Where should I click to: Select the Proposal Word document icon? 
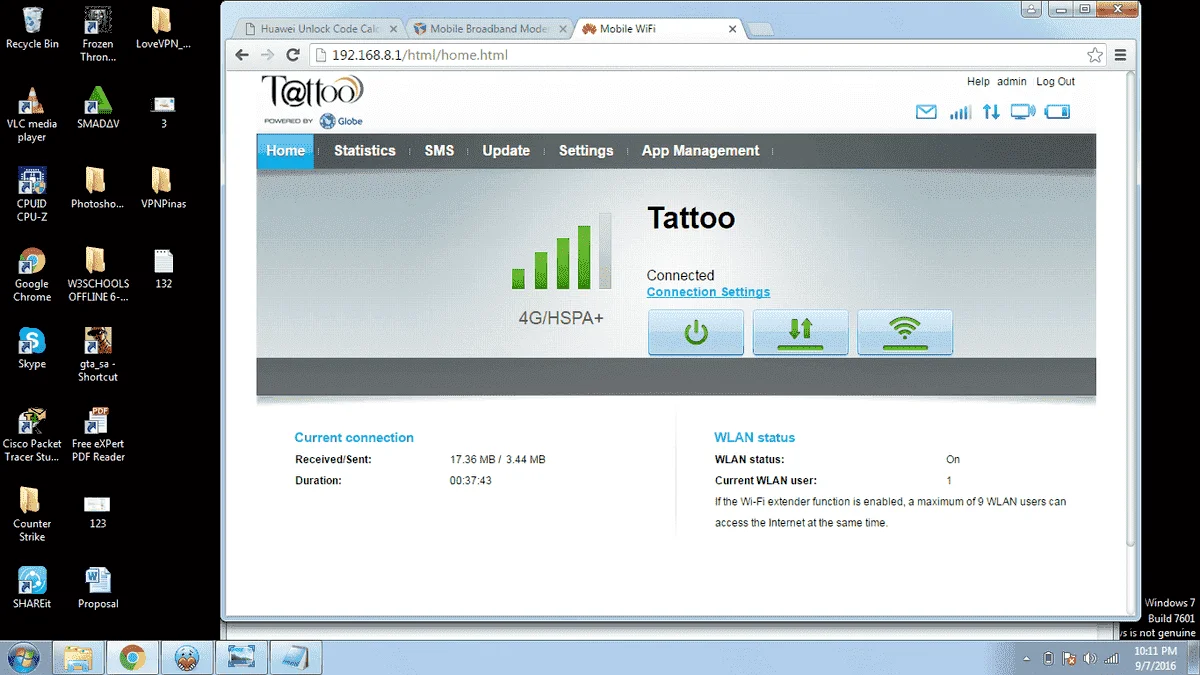tap(98, 587)
